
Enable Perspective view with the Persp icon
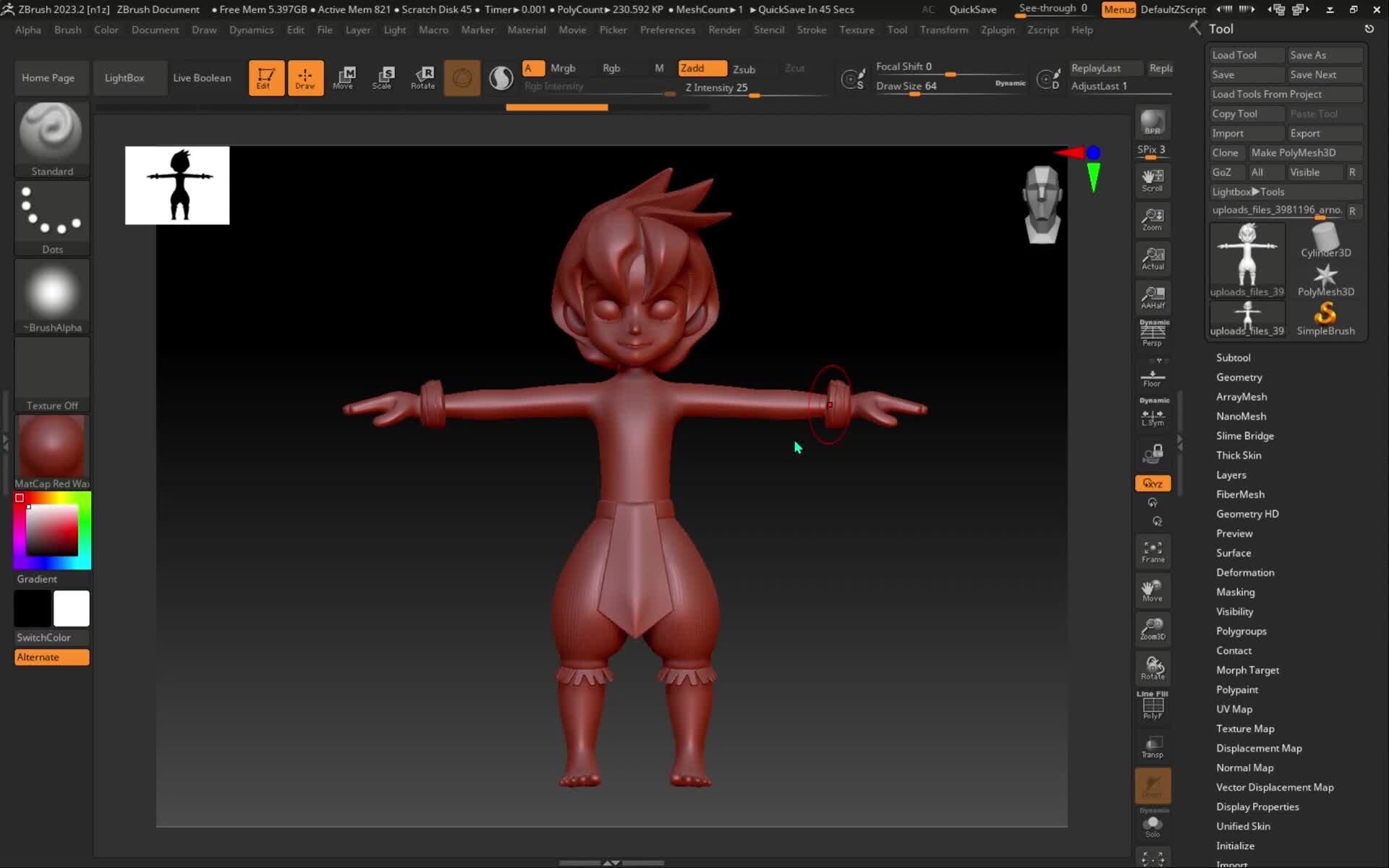point(1152,333)
